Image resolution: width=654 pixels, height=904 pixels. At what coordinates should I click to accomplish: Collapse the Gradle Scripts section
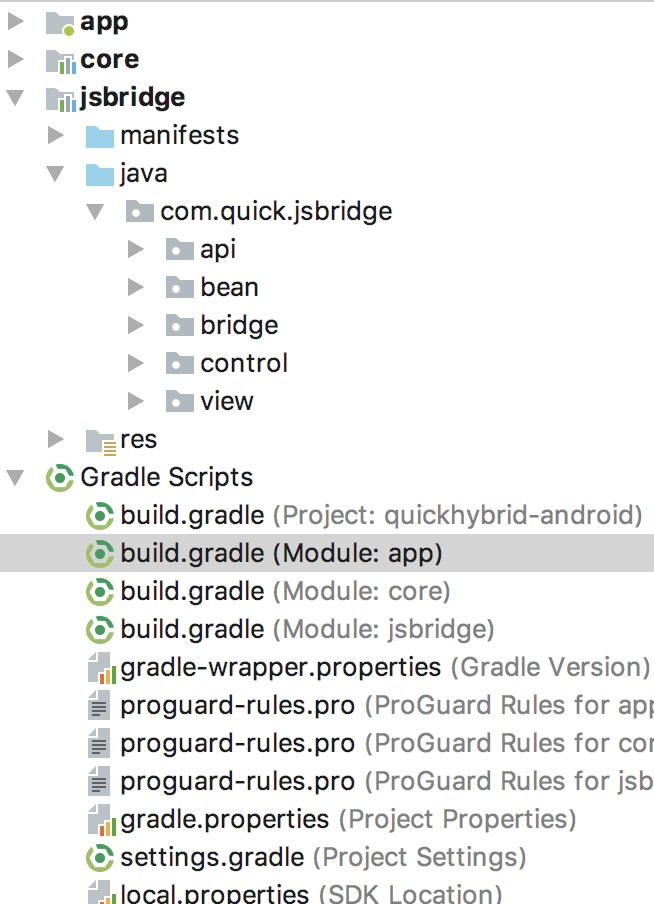pyautogui.click(x=16, y=478)
